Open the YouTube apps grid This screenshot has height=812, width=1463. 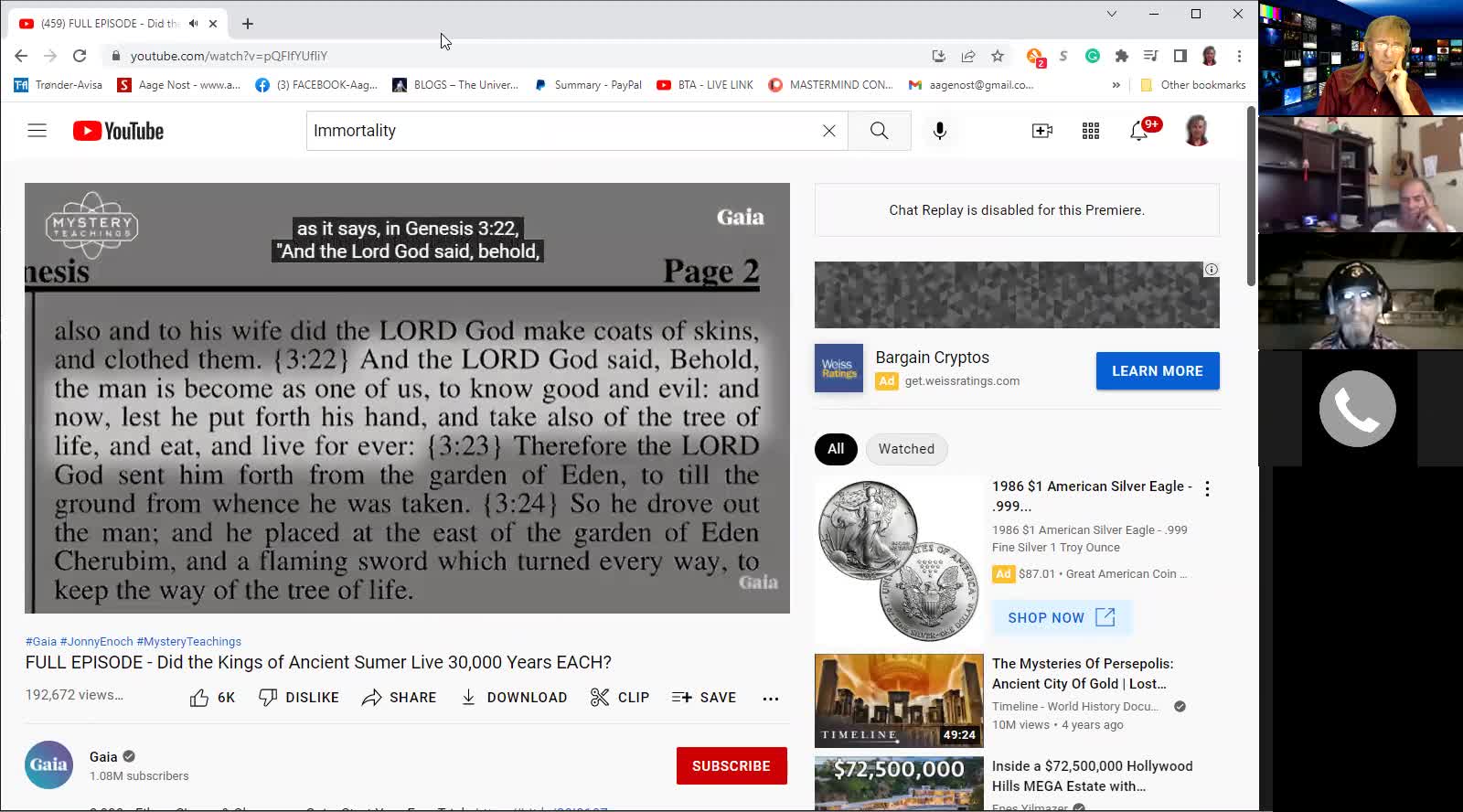[1091, 131]
